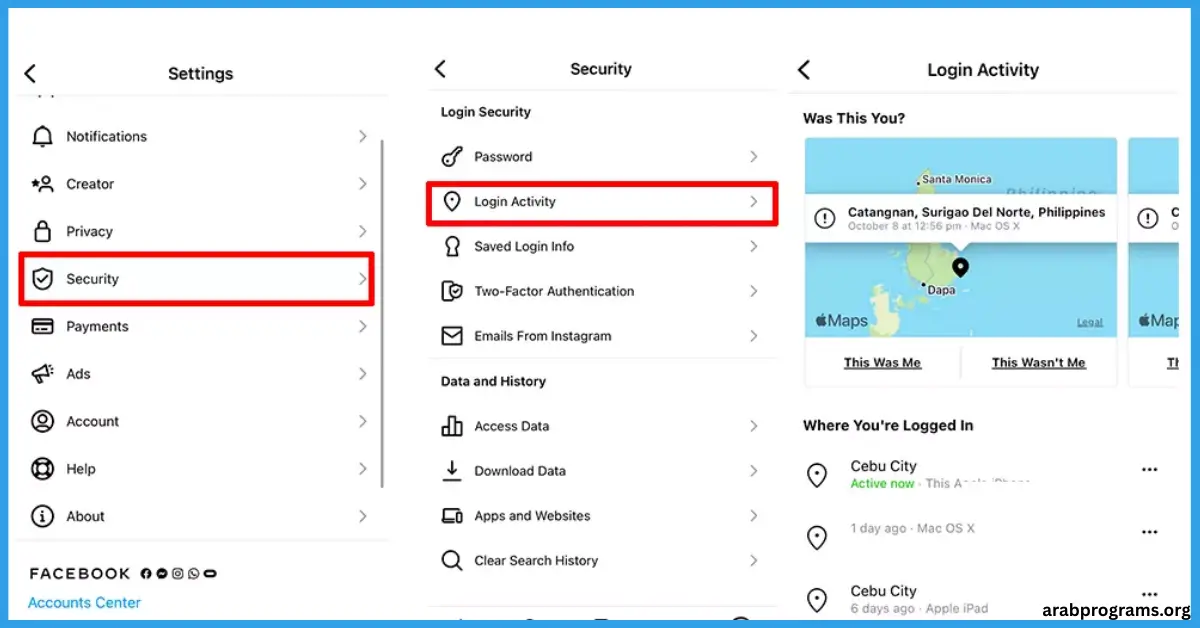Open the Login Activity chevron arrow

coord(754,202)
